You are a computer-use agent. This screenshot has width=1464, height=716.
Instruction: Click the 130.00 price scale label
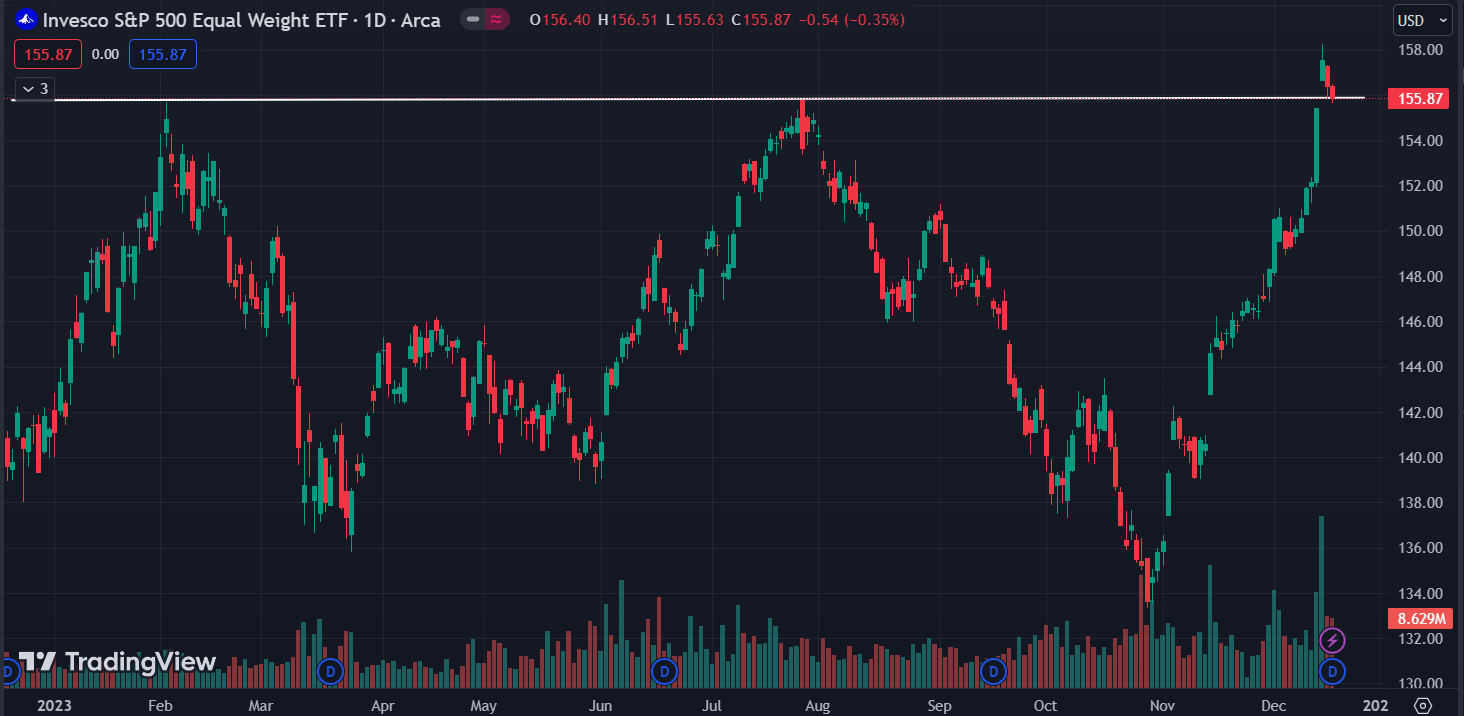coord(1420,684)
